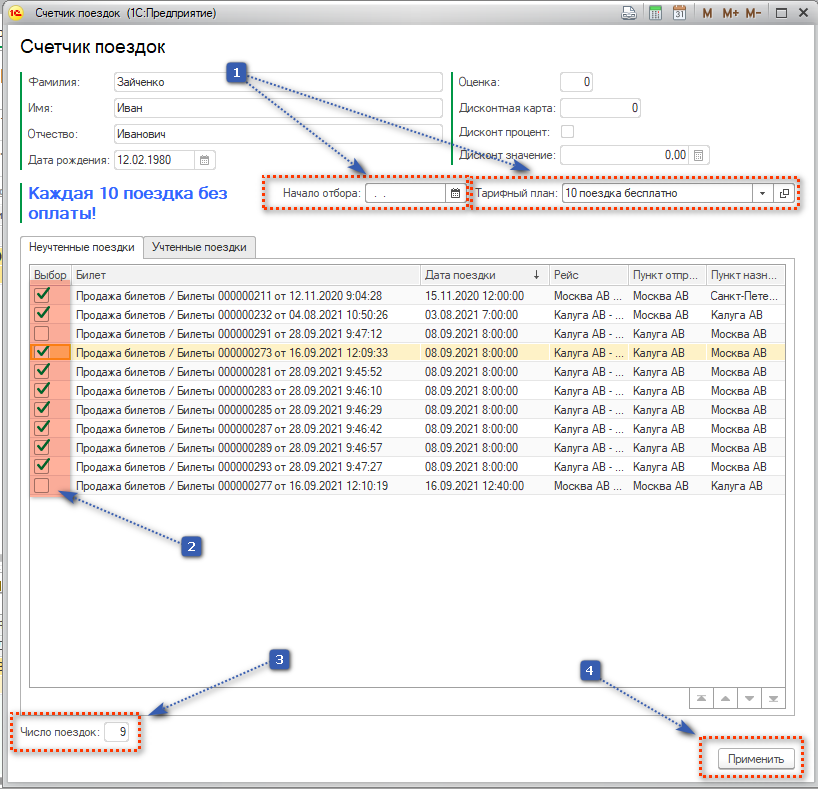Select the Неучтенные поездки tab
Image resolution: width=818 pixels, height=790 pixels.
(82, 247)
